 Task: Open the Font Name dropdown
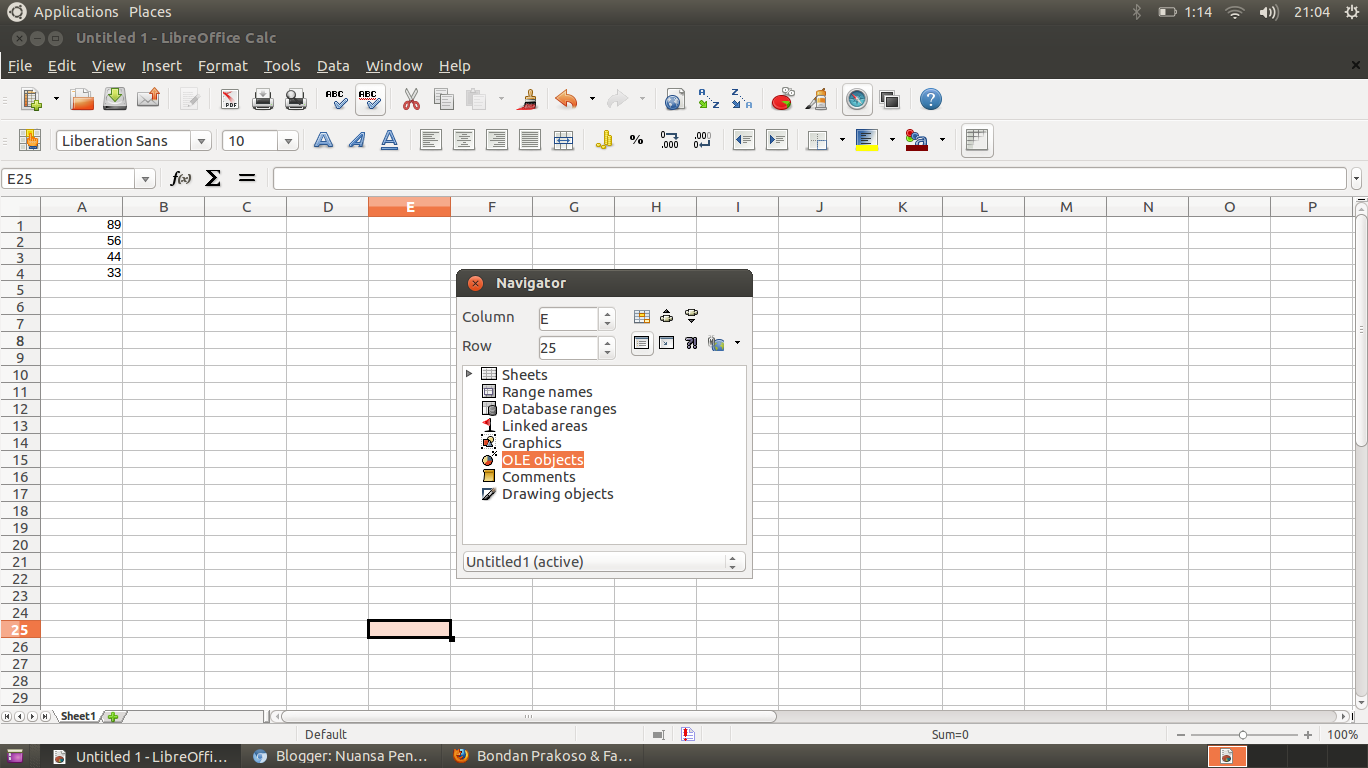tap(201, 141)
